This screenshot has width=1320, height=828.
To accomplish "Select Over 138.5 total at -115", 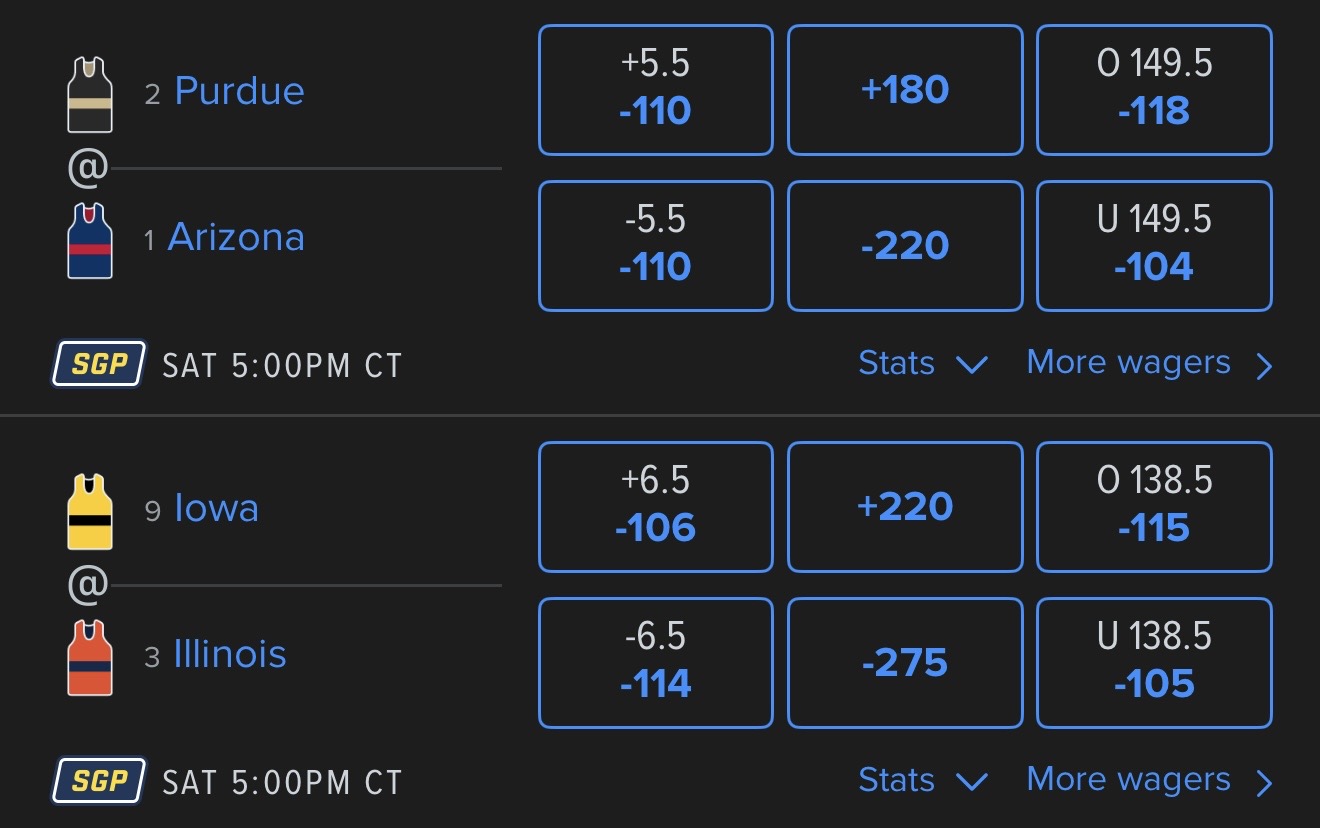I will [1154, 507].
